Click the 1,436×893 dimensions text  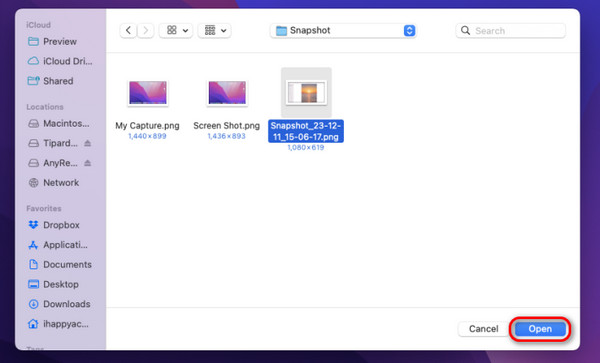pyautogui.click(x=227, y=136)
